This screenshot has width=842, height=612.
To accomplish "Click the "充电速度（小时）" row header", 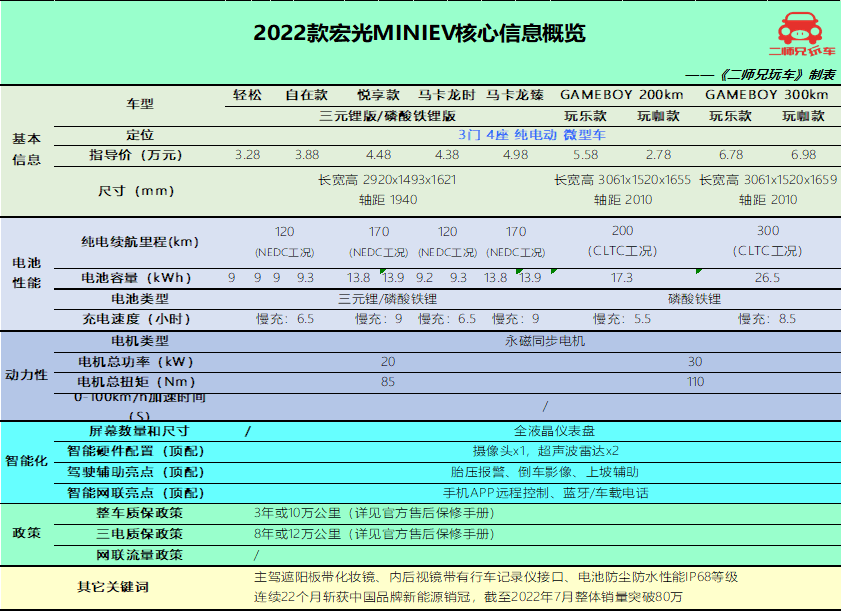I will 136,319.
